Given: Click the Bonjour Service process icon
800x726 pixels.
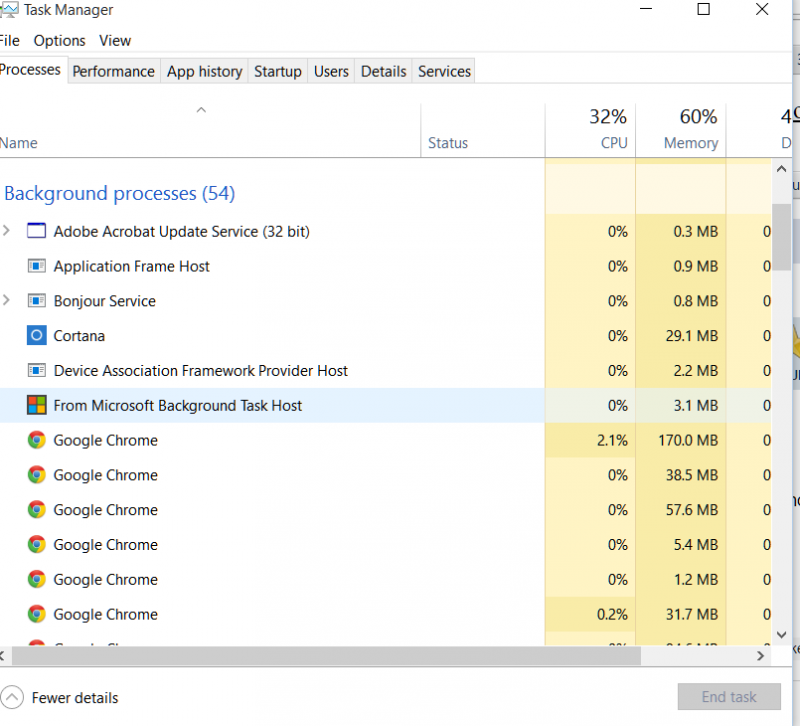Looking at the screenshot, I should tap(36, 301).
